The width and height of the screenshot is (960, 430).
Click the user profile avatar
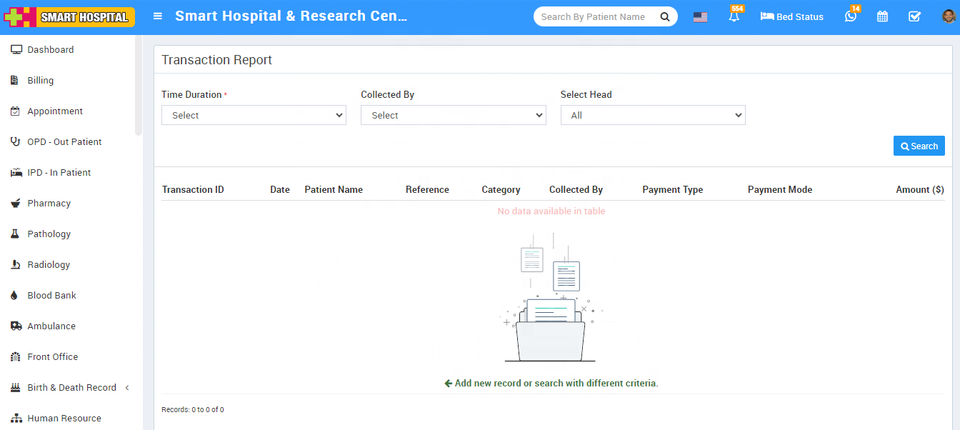click(x=947, y=17)
